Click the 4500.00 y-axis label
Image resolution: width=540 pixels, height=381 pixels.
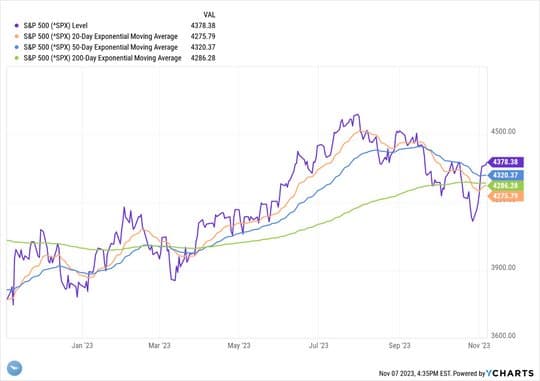click(x=503, y=131)
